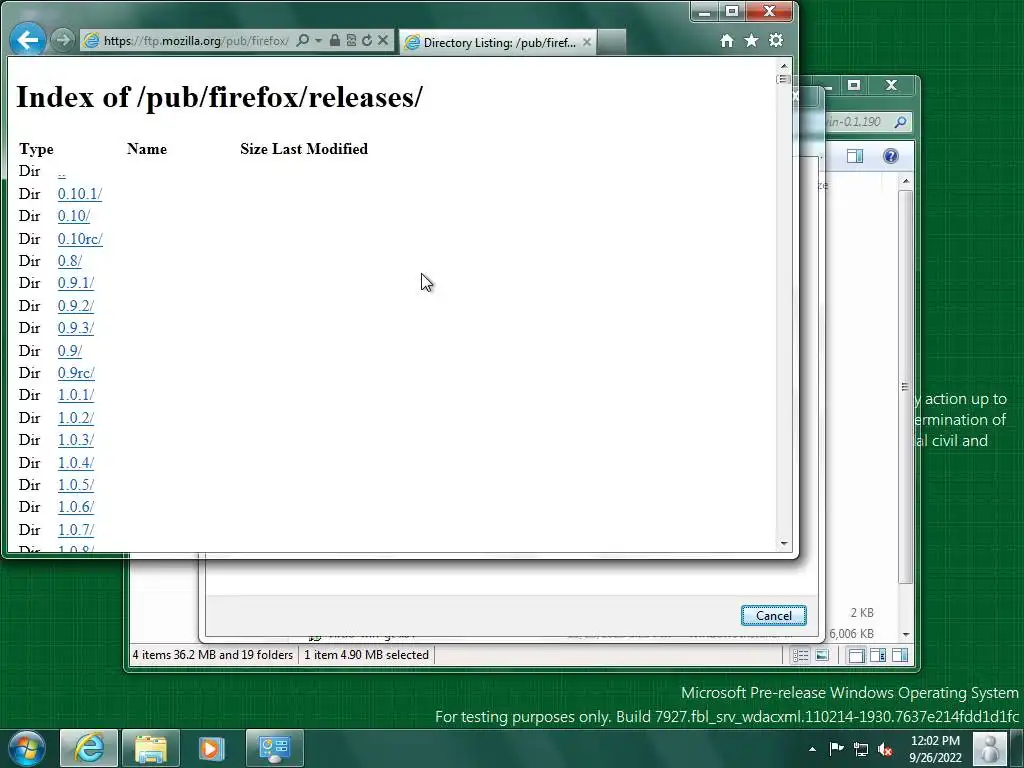Open Windows Explorer from the taskbar
The width and height of the screenshot is (1024, 768).
pyautogui.click(x=151, y=748)
